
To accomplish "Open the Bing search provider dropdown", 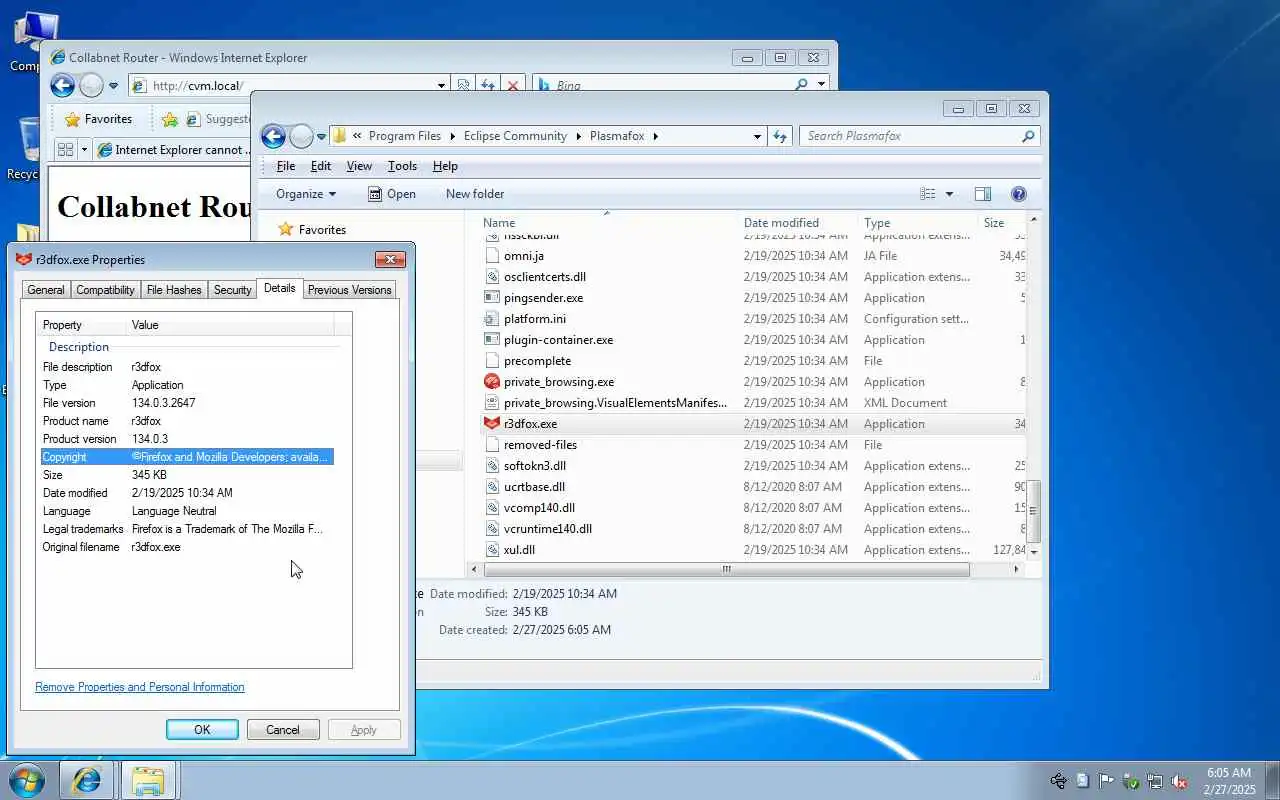I will pyautogui.click(x=821, y=86).
